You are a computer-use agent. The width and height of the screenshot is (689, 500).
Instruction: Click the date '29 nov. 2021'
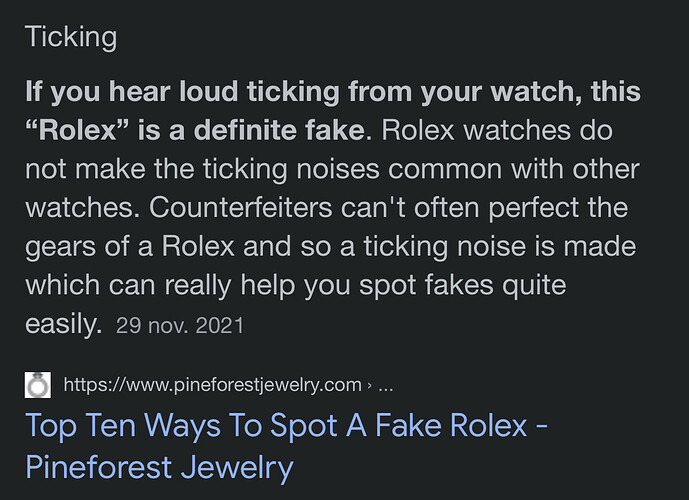180,326
